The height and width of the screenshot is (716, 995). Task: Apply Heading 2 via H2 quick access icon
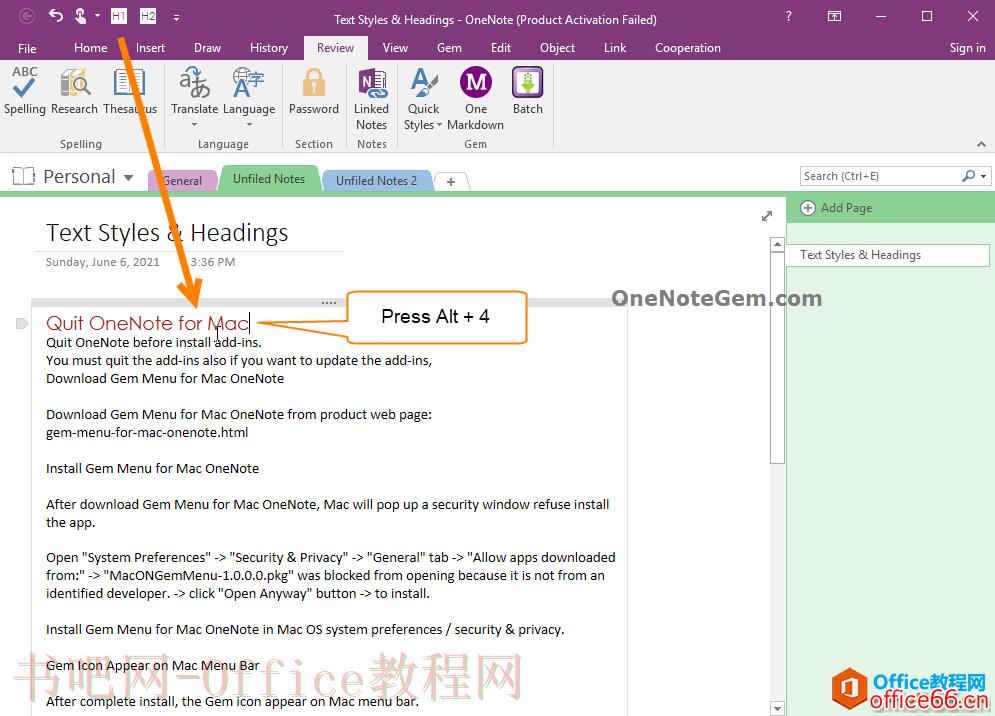[147, 16]
